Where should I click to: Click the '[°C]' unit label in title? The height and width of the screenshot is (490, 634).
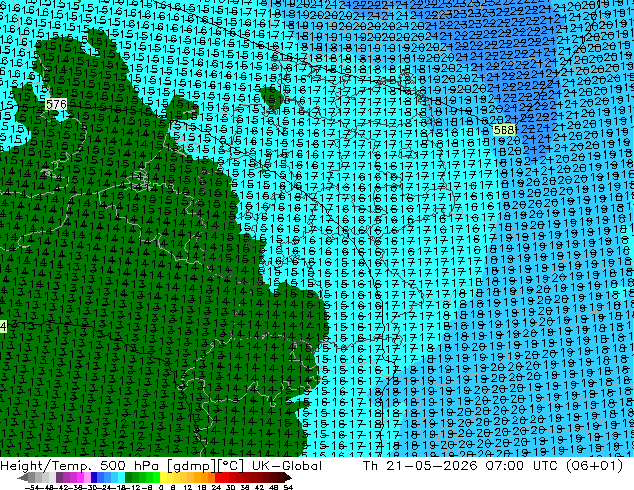tap(231, 466)
